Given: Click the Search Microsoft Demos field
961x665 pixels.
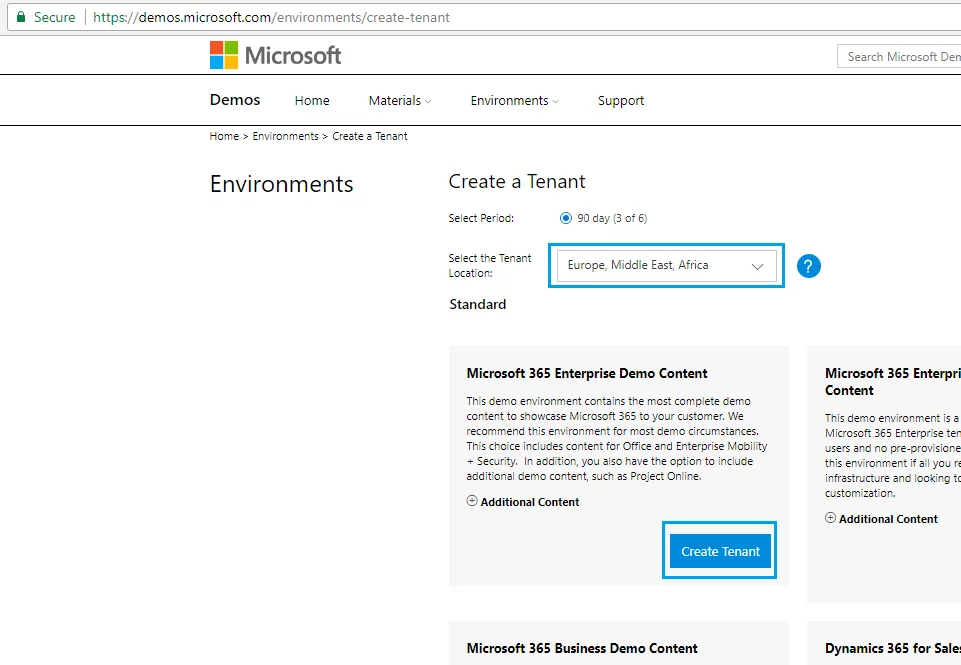Looking at the screenshot, I should pos(900,57).
